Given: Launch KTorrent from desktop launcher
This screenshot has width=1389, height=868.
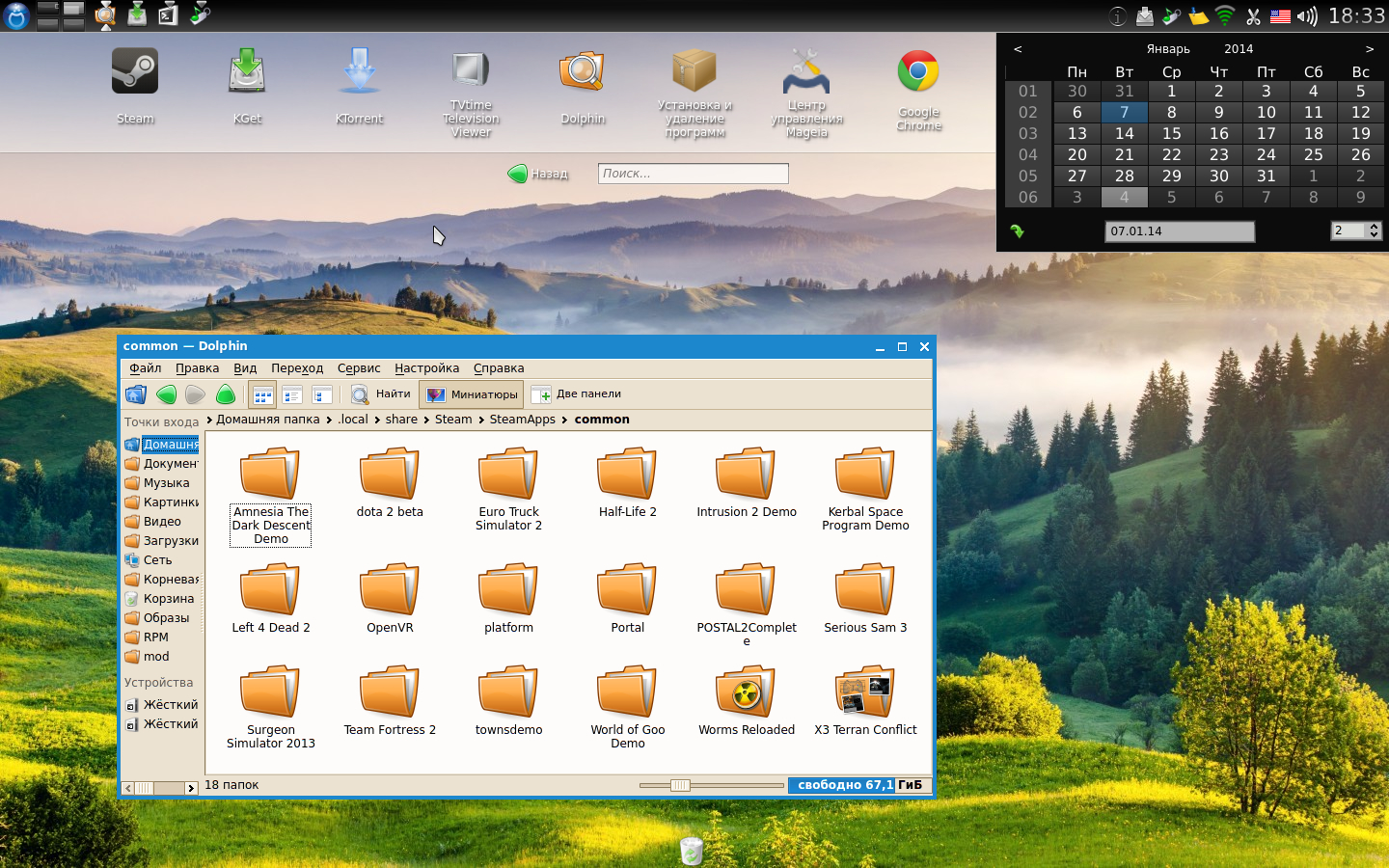Looking at the screenshot, I should (360, 87).
